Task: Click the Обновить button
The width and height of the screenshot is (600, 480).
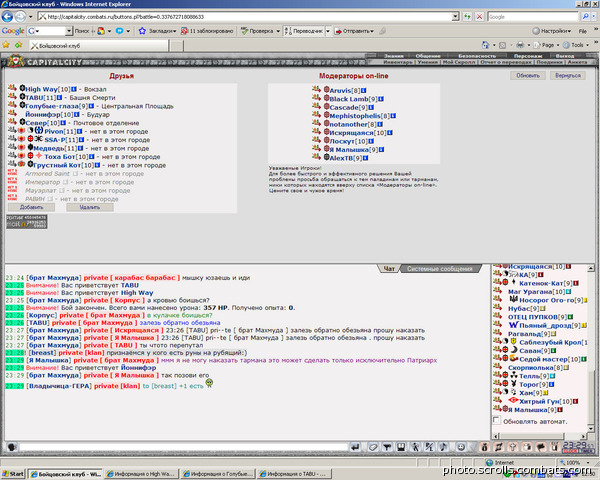Action: tap(528, 75)
